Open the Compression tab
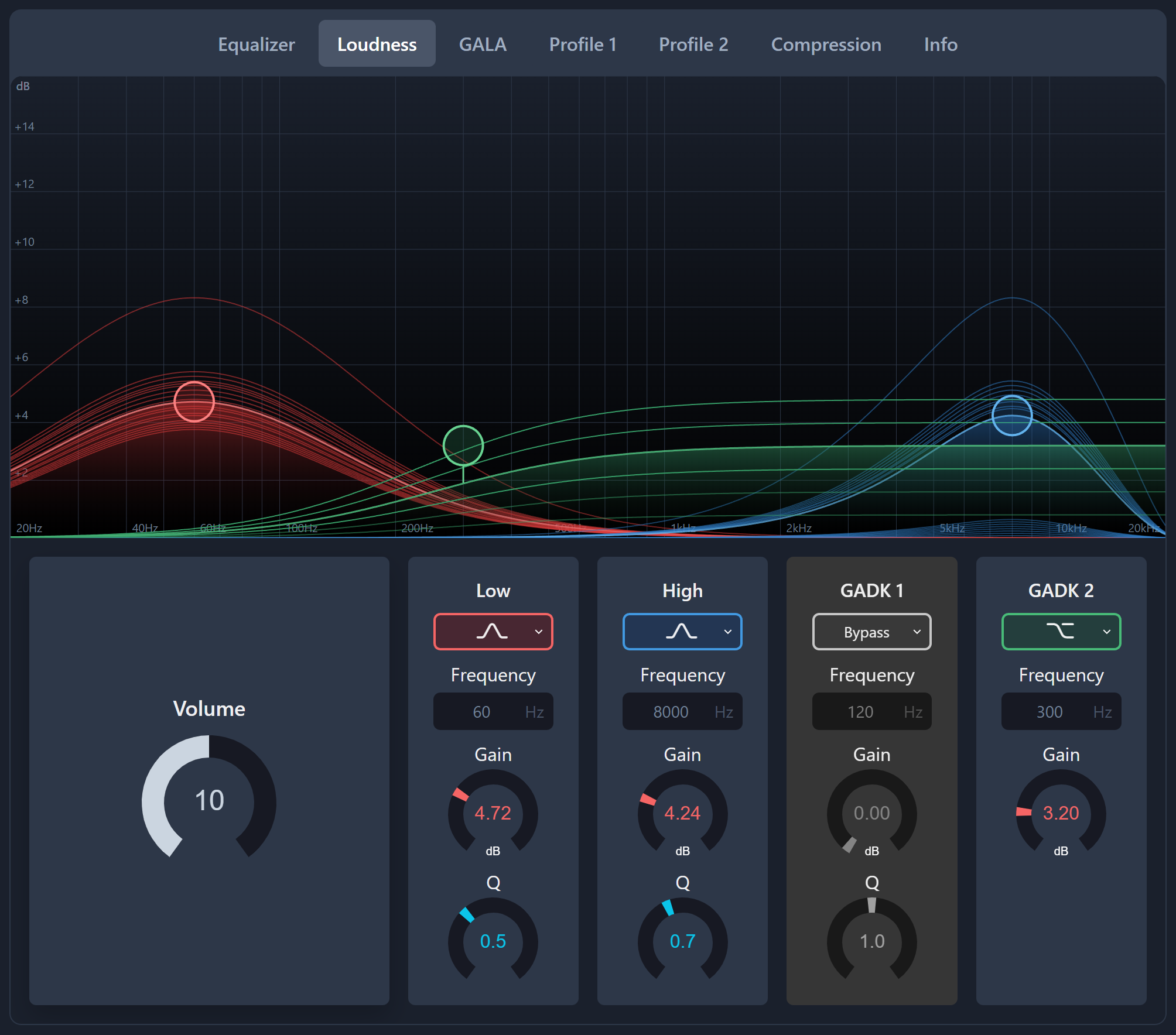The width and height of the screenshot is (1176, 1035). 826,44
